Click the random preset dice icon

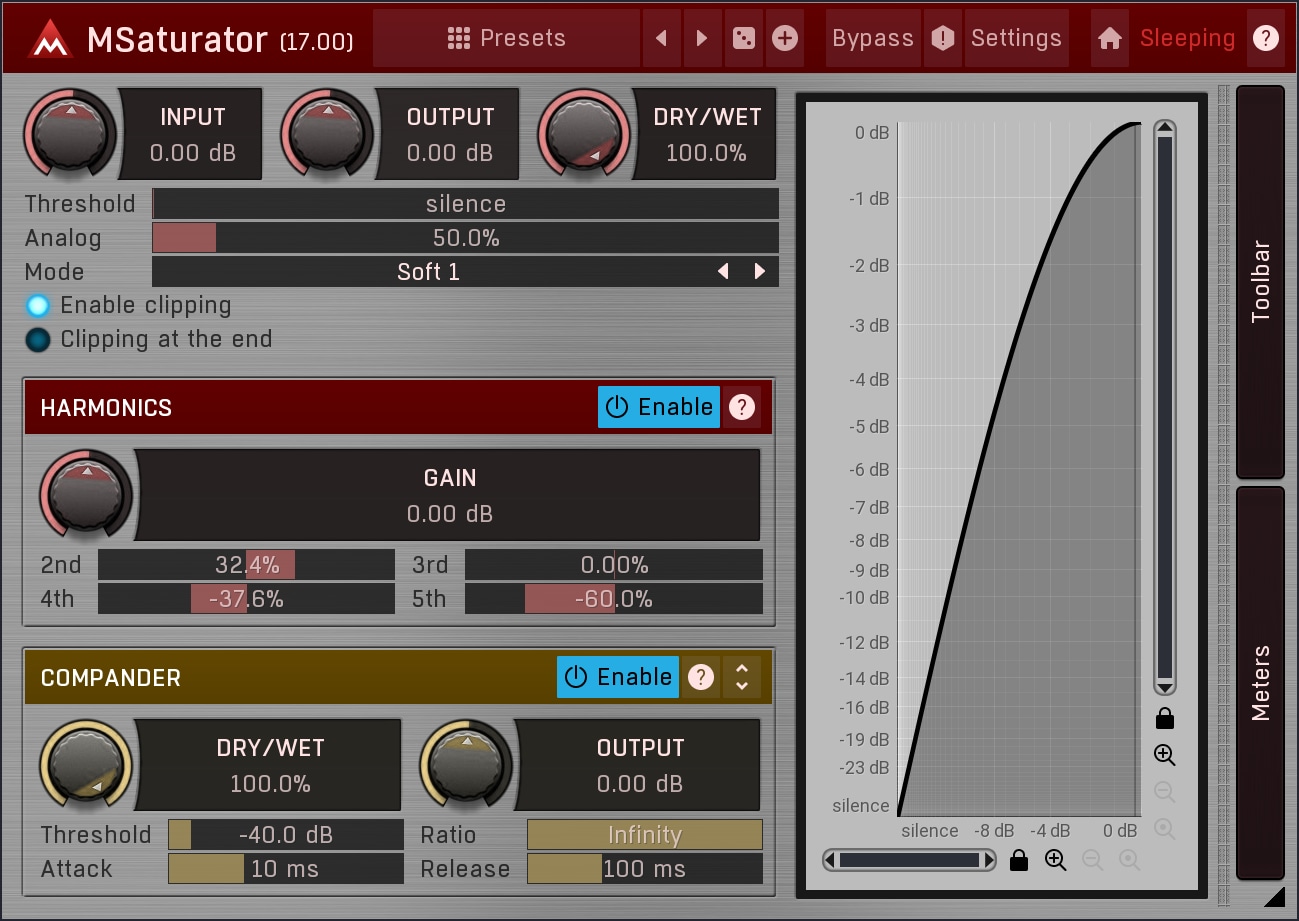click(x=743, y=39)
